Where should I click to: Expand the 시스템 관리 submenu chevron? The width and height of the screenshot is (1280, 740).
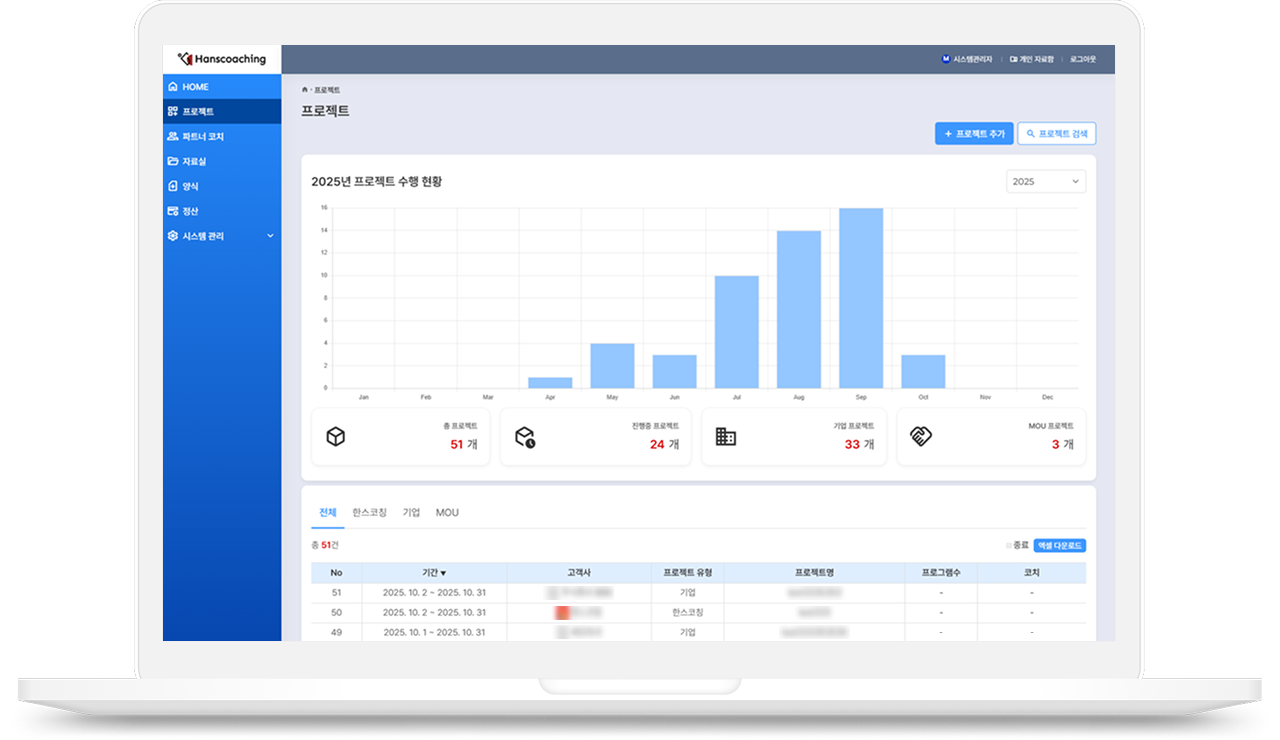click(x=270, y=236)
